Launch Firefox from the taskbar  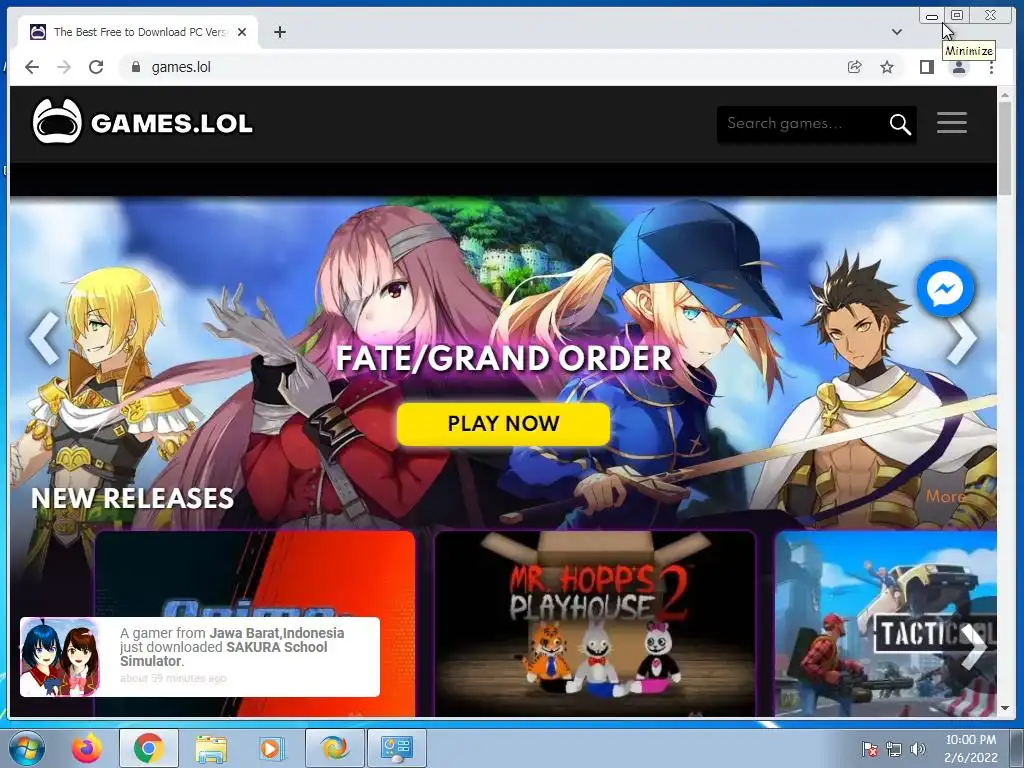[87, 748]
